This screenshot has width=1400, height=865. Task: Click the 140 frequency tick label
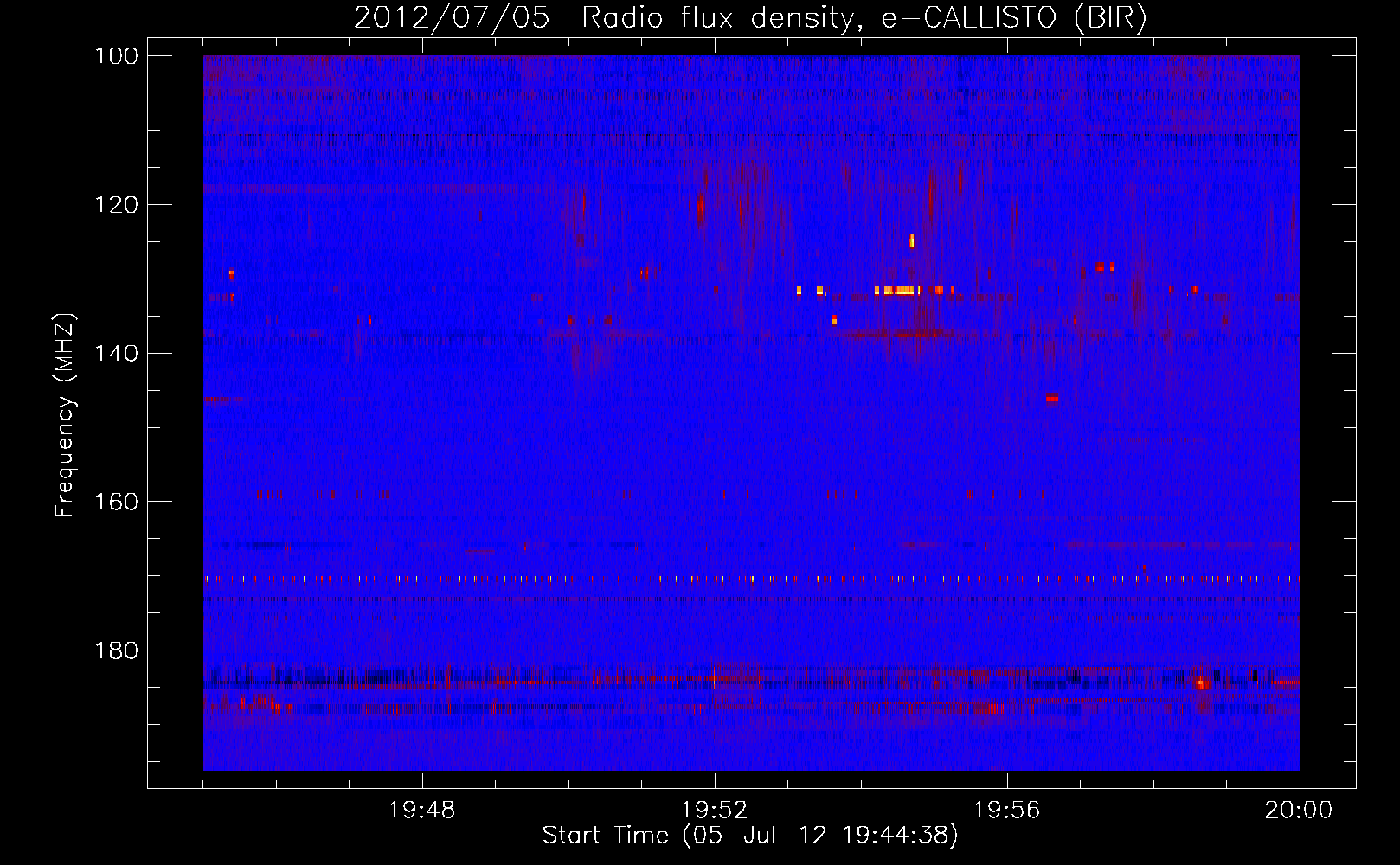click(116, 353)
